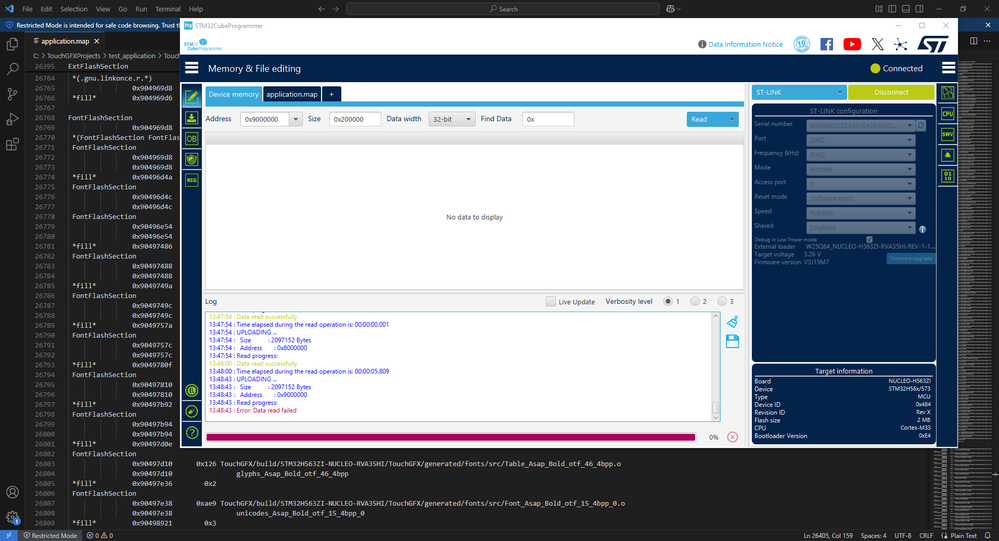Open the right hamburger menu beside Connected
This screenshot has width=999, height=541.
coord(948,68)
